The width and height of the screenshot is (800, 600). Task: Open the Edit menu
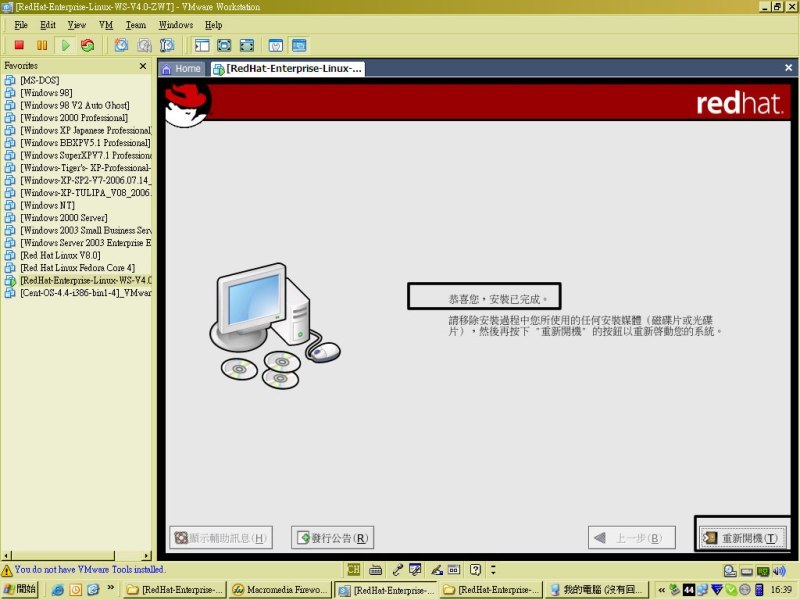pos(48,25)
